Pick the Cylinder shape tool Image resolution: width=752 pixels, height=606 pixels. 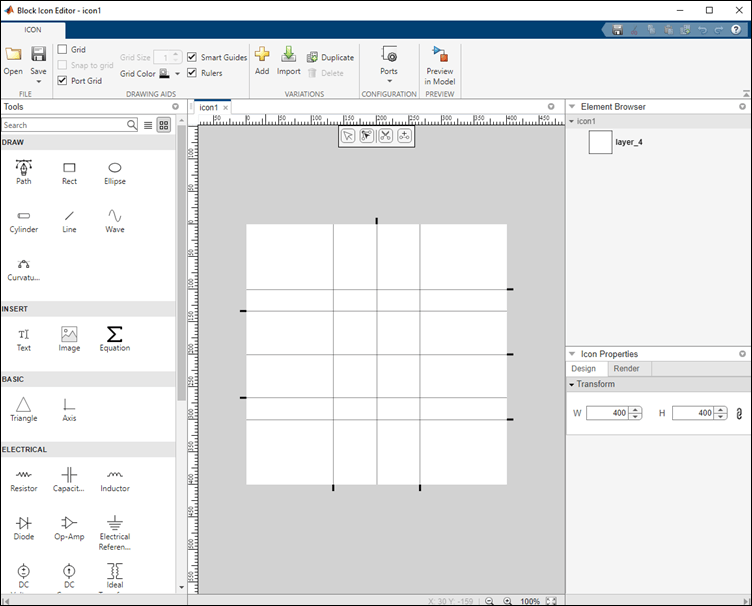click(x=24, y=221)
